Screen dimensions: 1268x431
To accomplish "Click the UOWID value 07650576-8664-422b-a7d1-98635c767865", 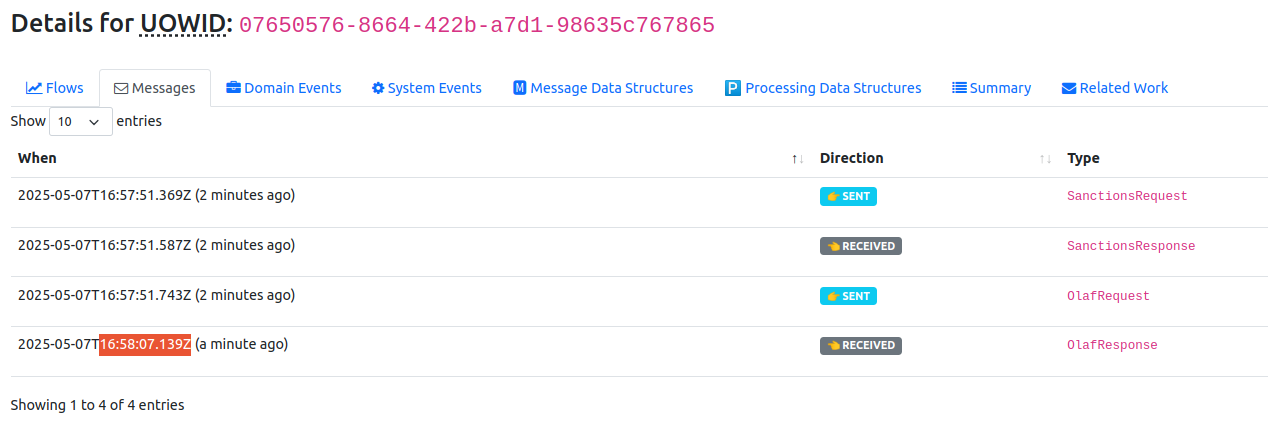I will point(477,26).
